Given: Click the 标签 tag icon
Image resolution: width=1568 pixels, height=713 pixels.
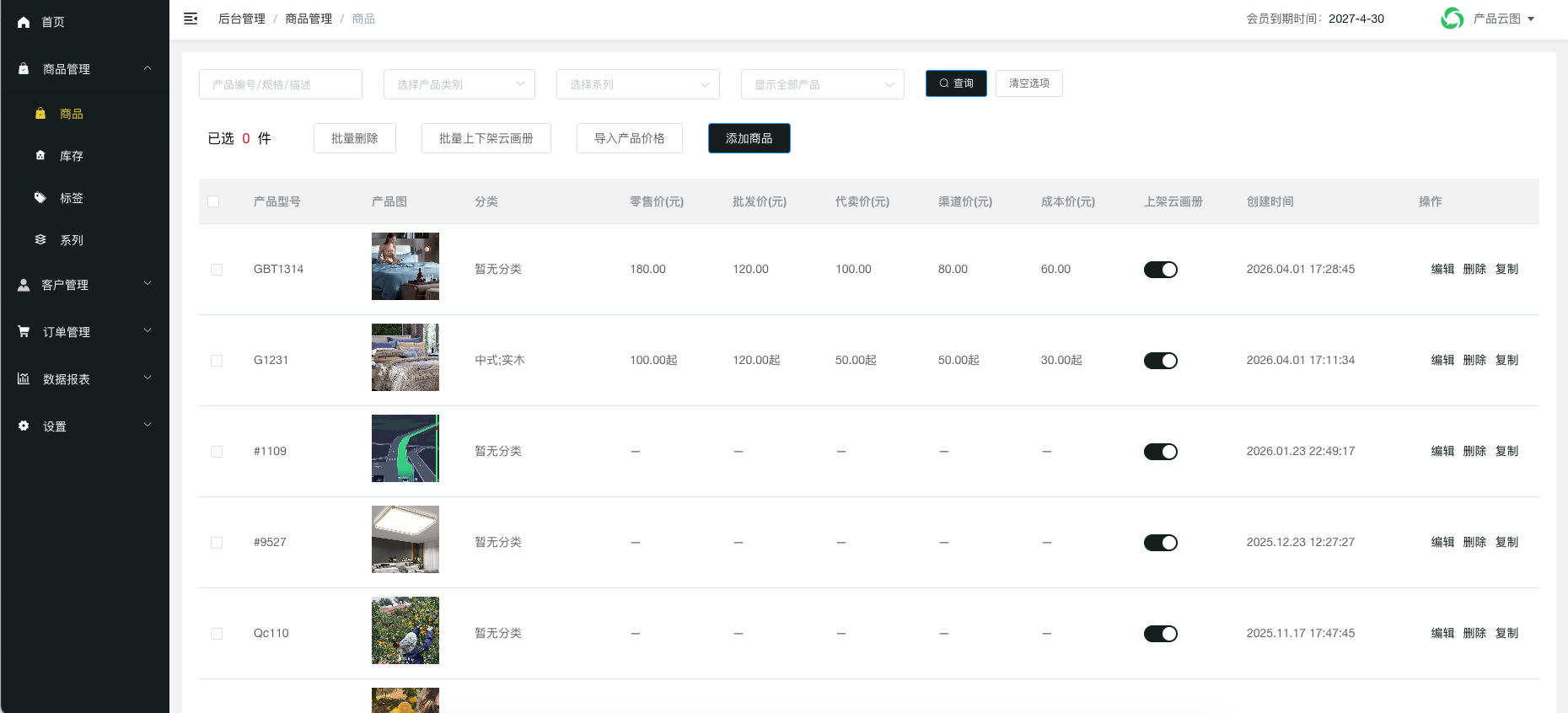Looking at the screenshot, I should 40,198.
